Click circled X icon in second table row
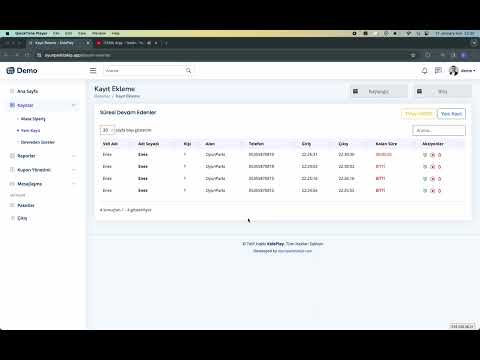Viewport: 480px width, 360px height. 433,167
